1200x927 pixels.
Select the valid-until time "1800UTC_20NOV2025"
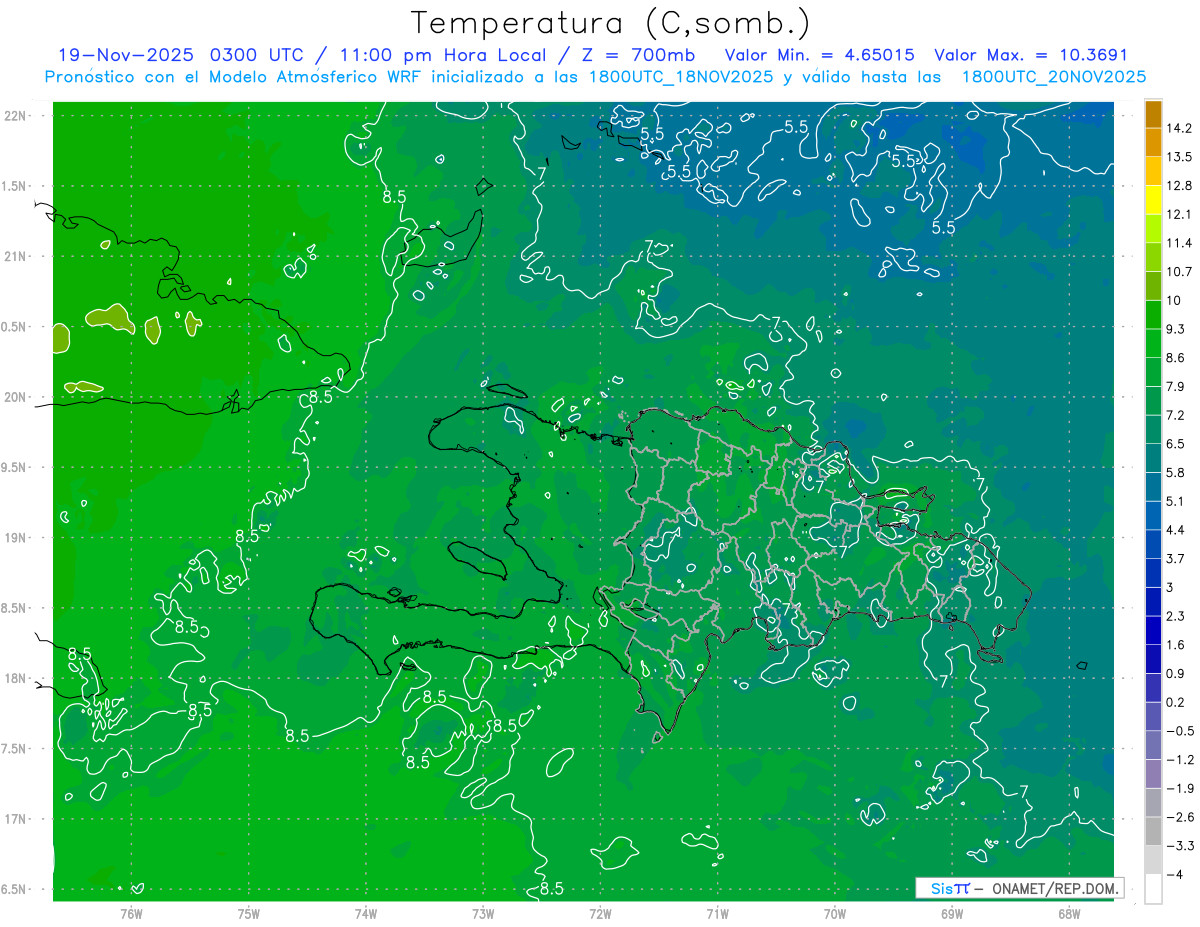(1053, 77)
